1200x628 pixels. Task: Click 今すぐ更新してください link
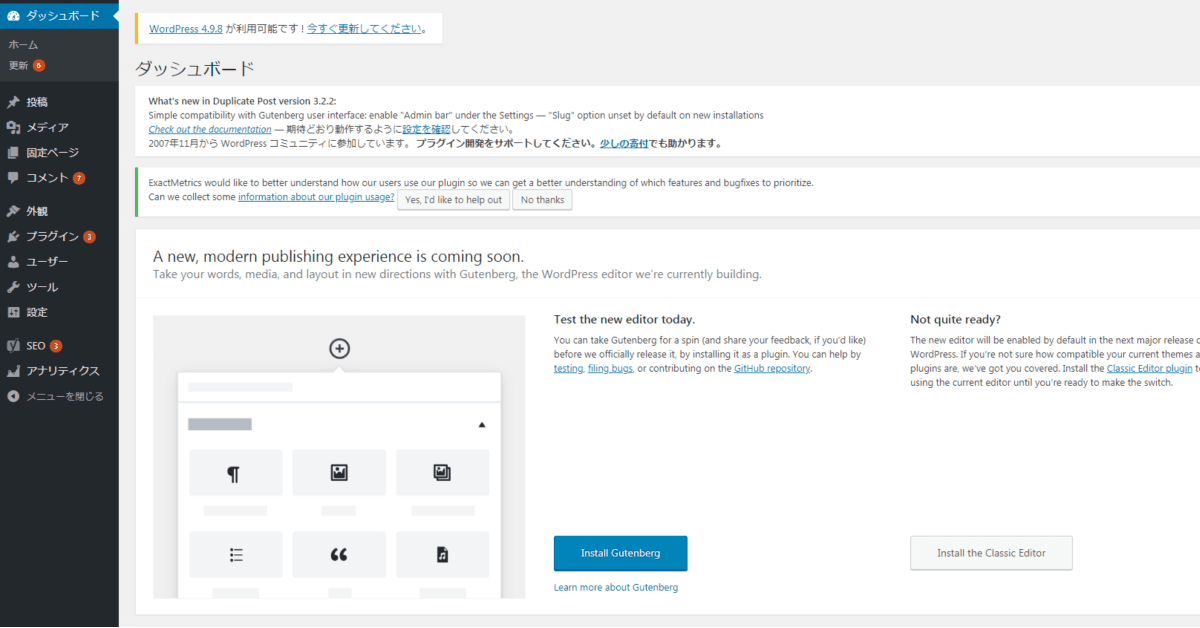(x=364, y=29)
